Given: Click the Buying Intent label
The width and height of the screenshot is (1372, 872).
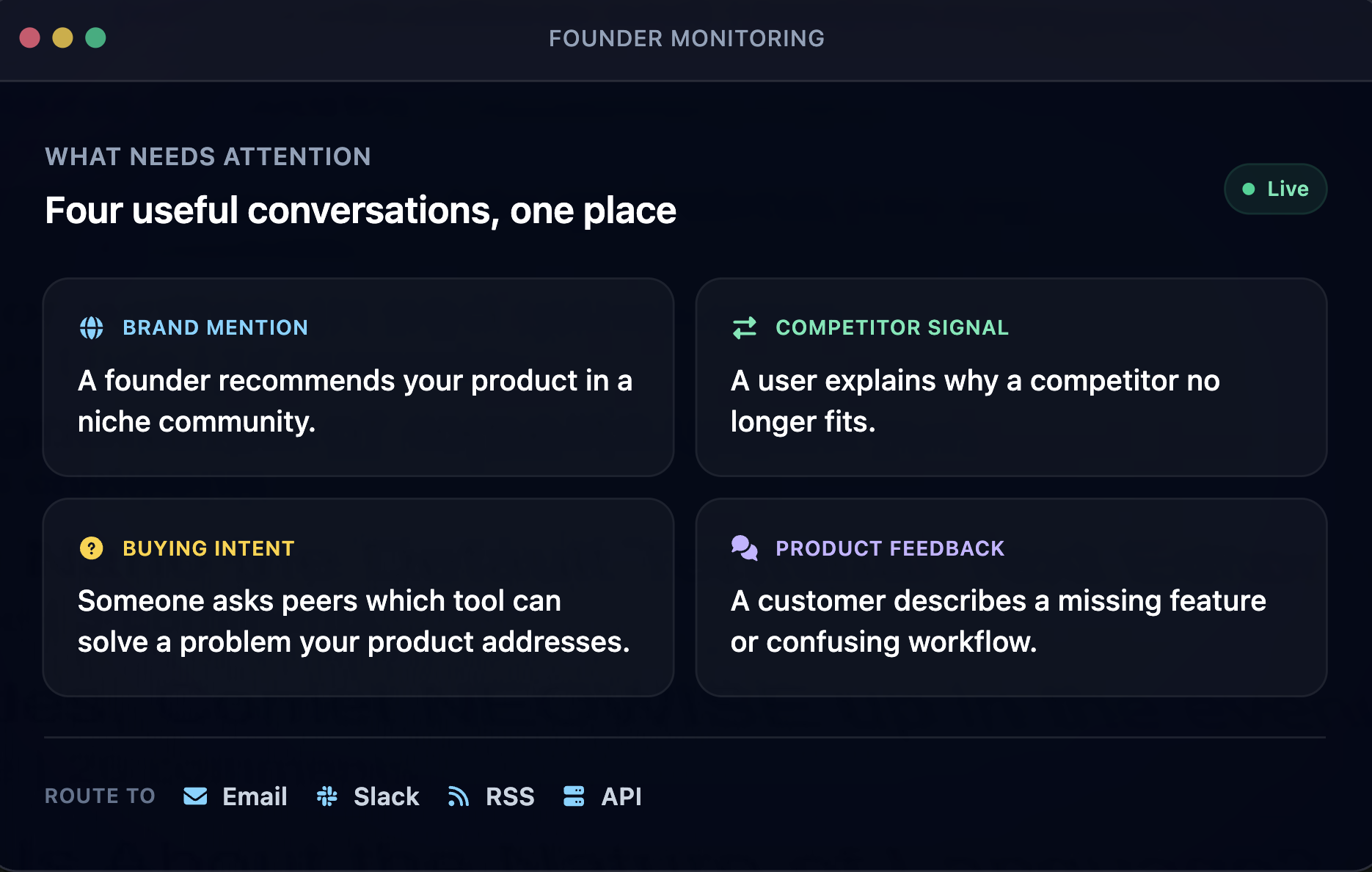Looking at the screenshot, I should (209, 548).
